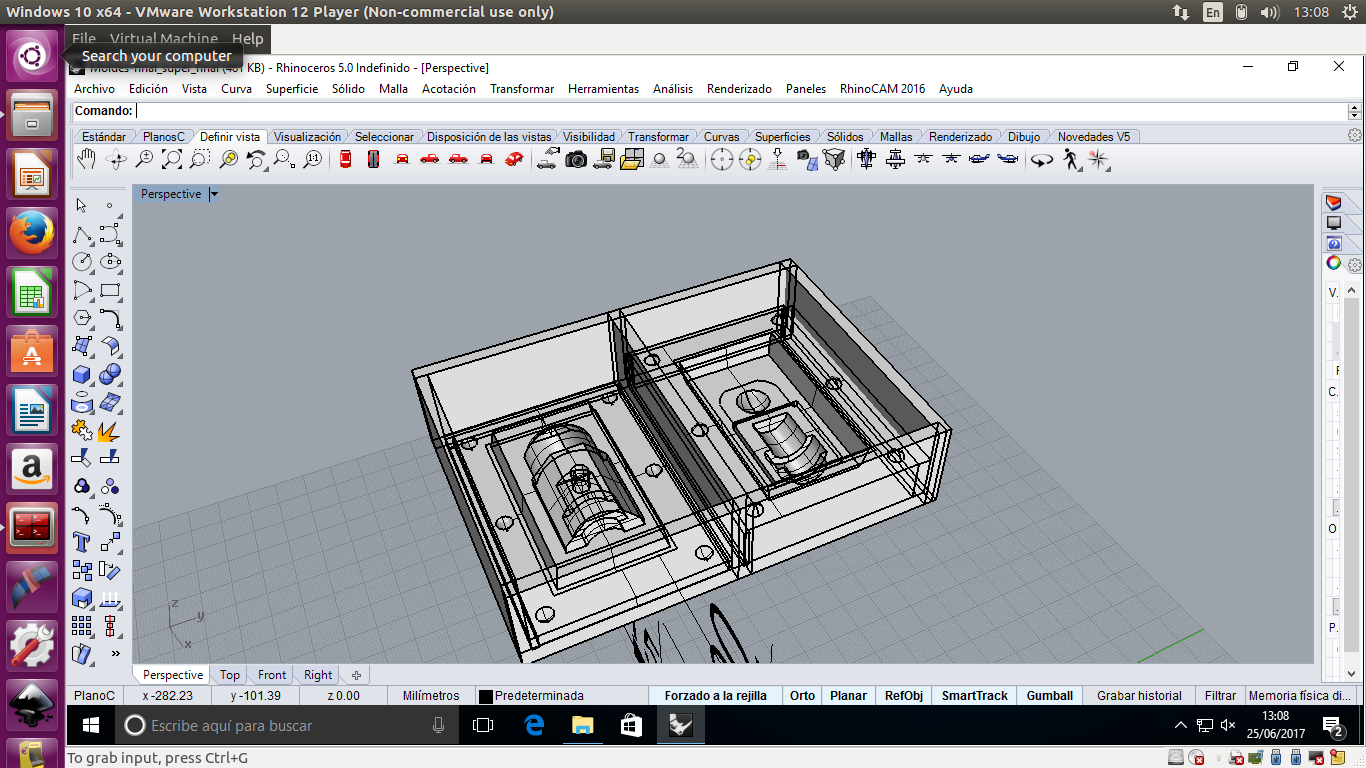Viewport: 1366px width, 768px height.
Task: Click the solid Box creation tool
Action: [x=82, y=375]
